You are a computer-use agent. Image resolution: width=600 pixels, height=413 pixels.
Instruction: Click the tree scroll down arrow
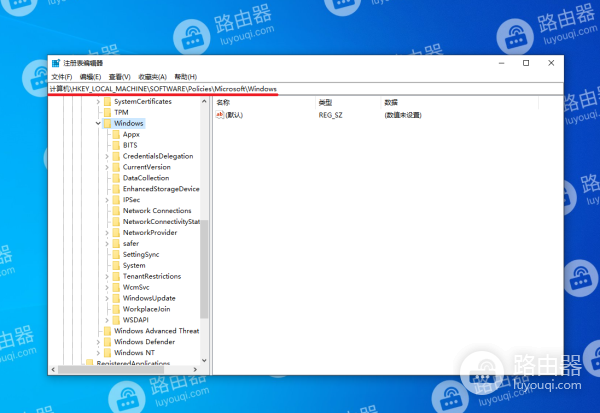[x=204, y=361]
